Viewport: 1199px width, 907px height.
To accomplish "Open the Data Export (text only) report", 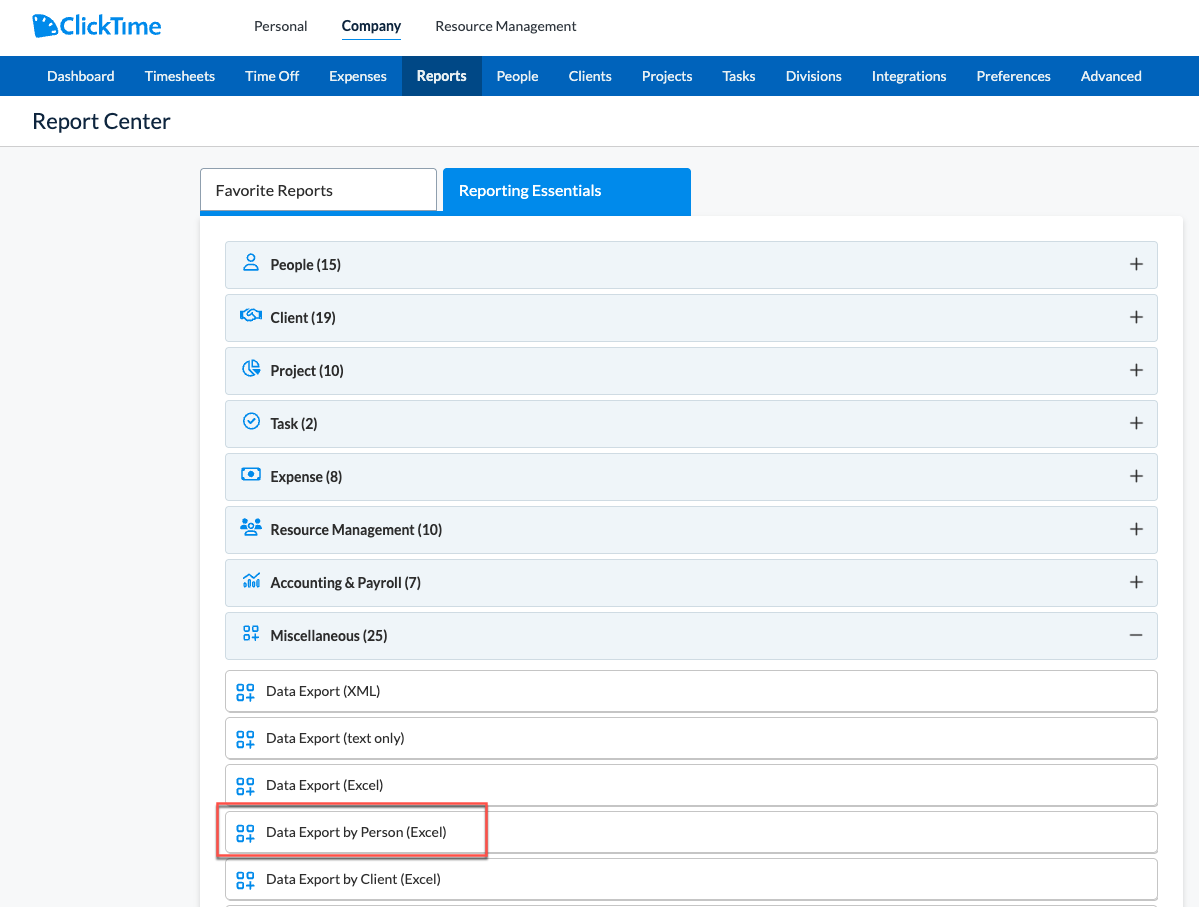I will click(691, 738).
